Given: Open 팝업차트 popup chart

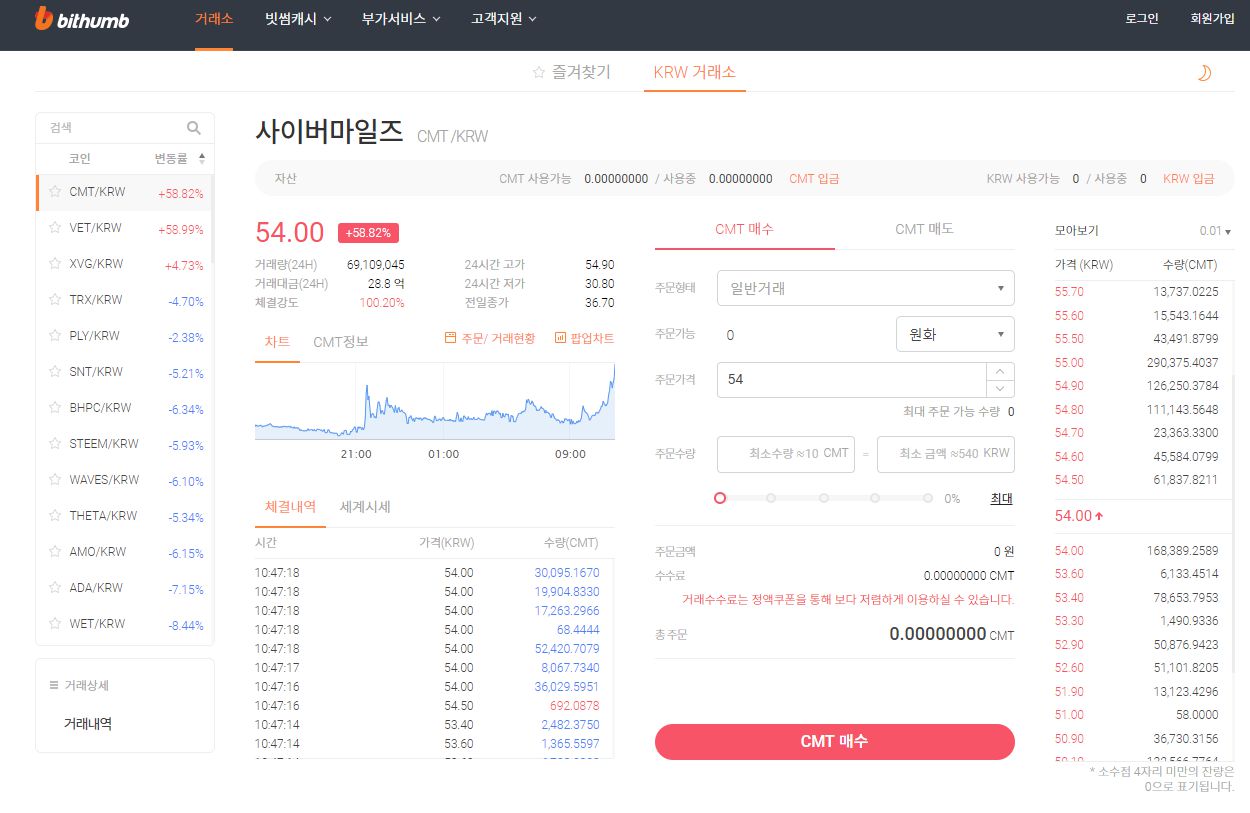Looking at the screenshot, I should pyautogui.click(x=584, y=338).
